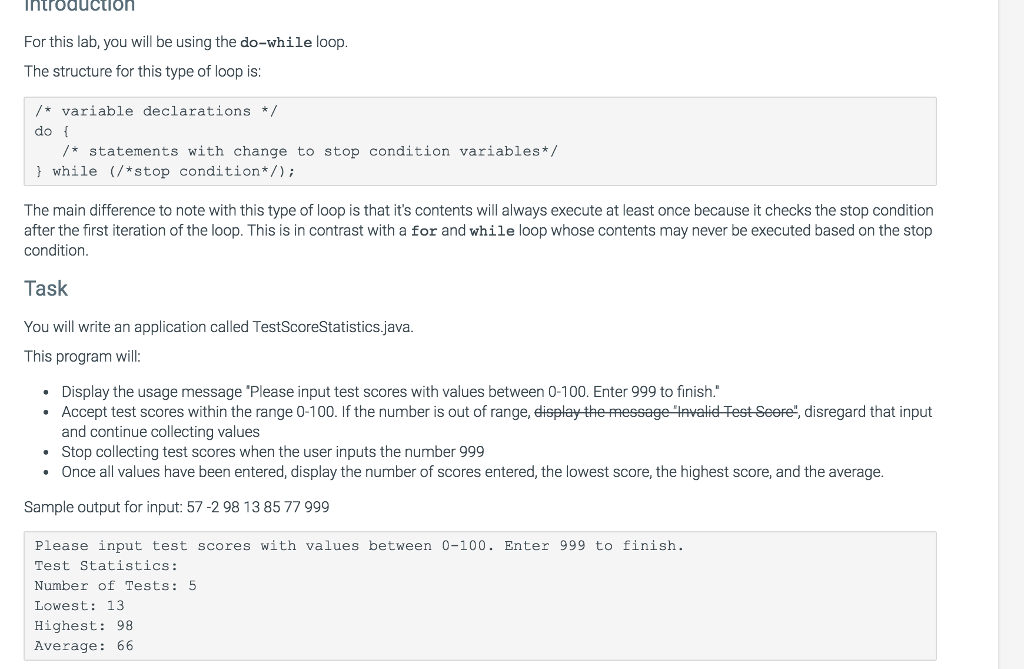The width and height of the screenshot is (1024, 669).
Task: Click the 'Test Statistics:' output line
Action: tap(106, 566)
